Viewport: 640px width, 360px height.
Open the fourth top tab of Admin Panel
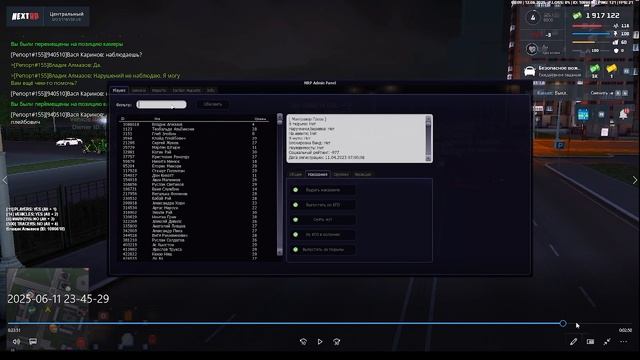(x=187, y=90)
